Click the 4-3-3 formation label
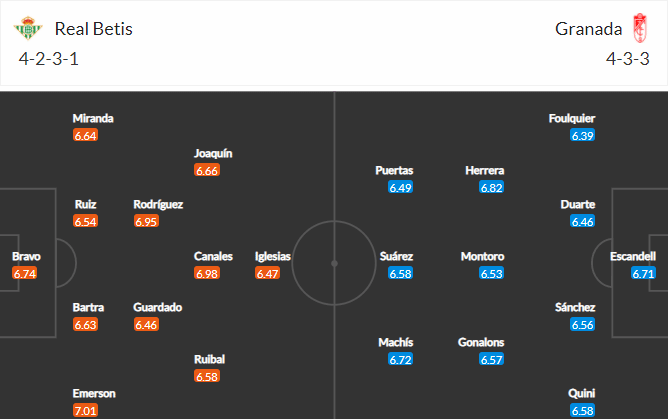Image resolution: width=668 pixels, height=419 pixels. 628,59
